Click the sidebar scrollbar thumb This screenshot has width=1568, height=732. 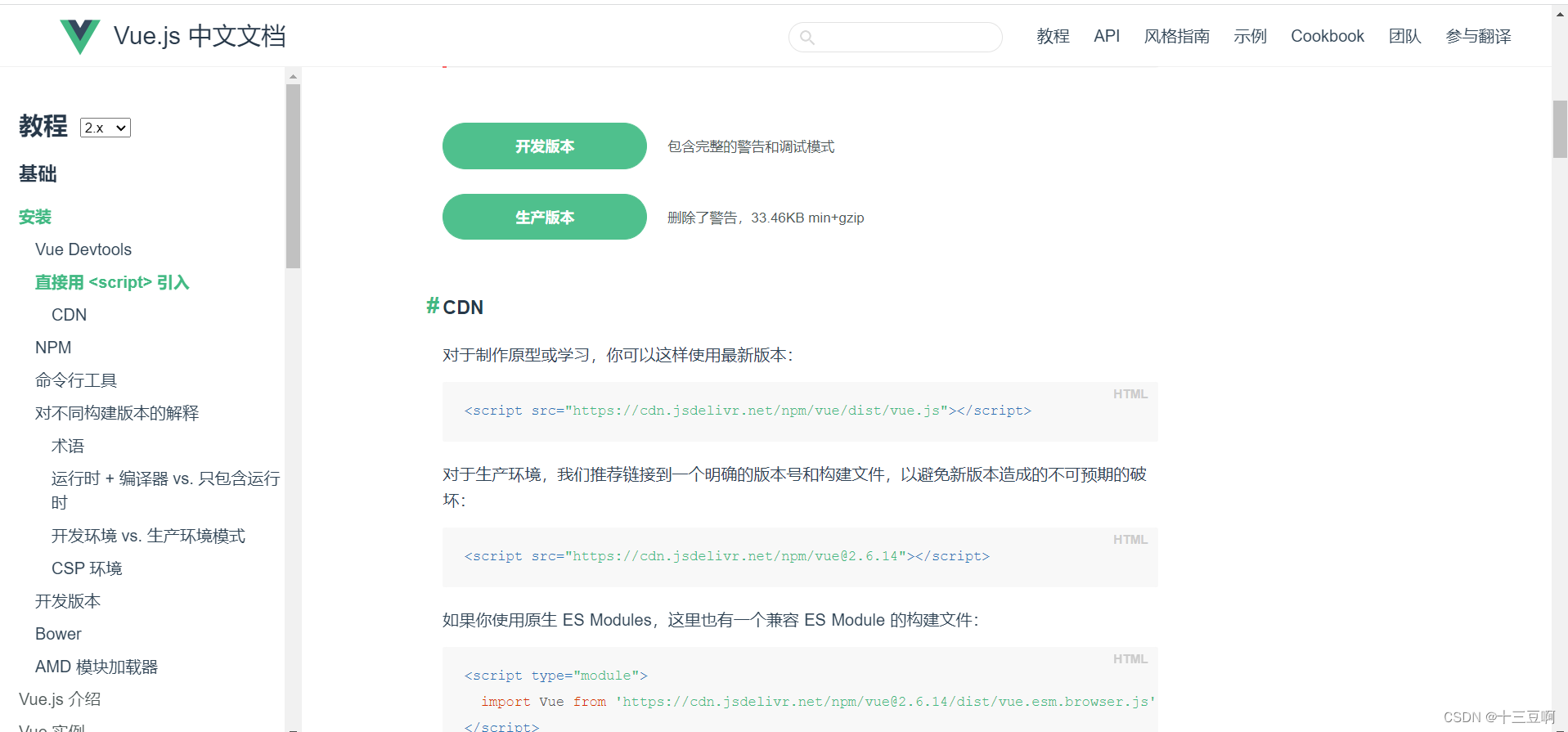[x=293, y=176]
